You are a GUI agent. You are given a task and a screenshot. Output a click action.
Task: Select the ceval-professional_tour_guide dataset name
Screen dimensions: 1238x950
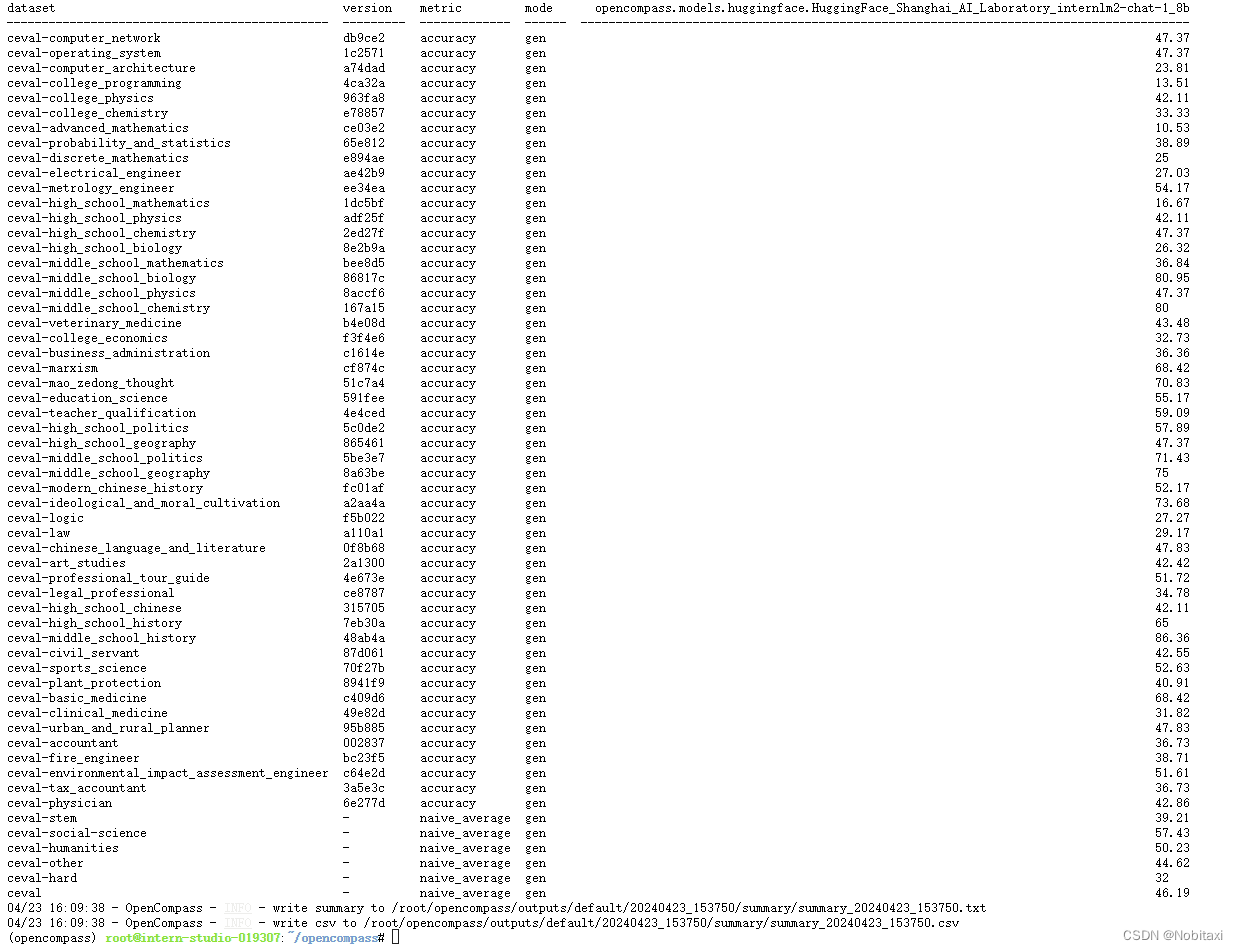(108, 578)
